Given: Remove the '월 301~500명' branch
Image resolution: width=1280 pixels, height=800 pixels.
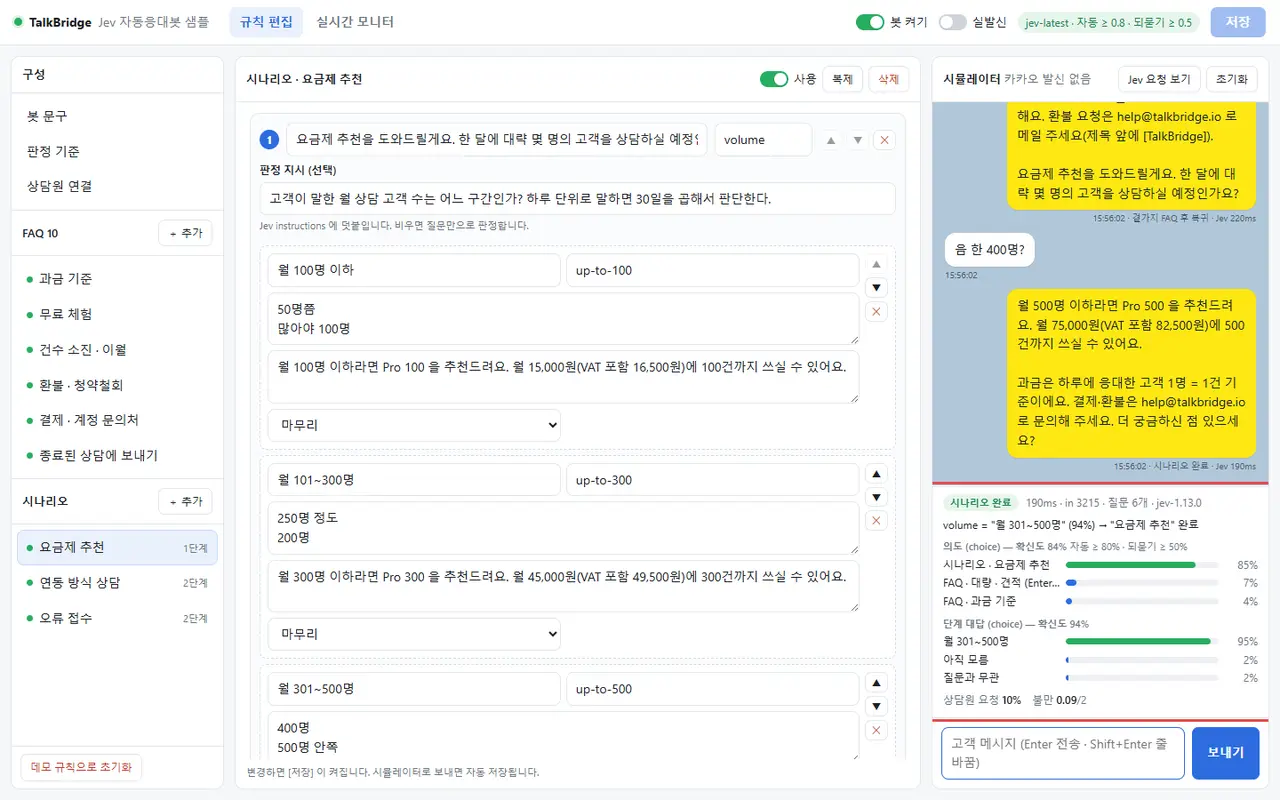Looking at the screenshot, I should click(x=877, y=730).
